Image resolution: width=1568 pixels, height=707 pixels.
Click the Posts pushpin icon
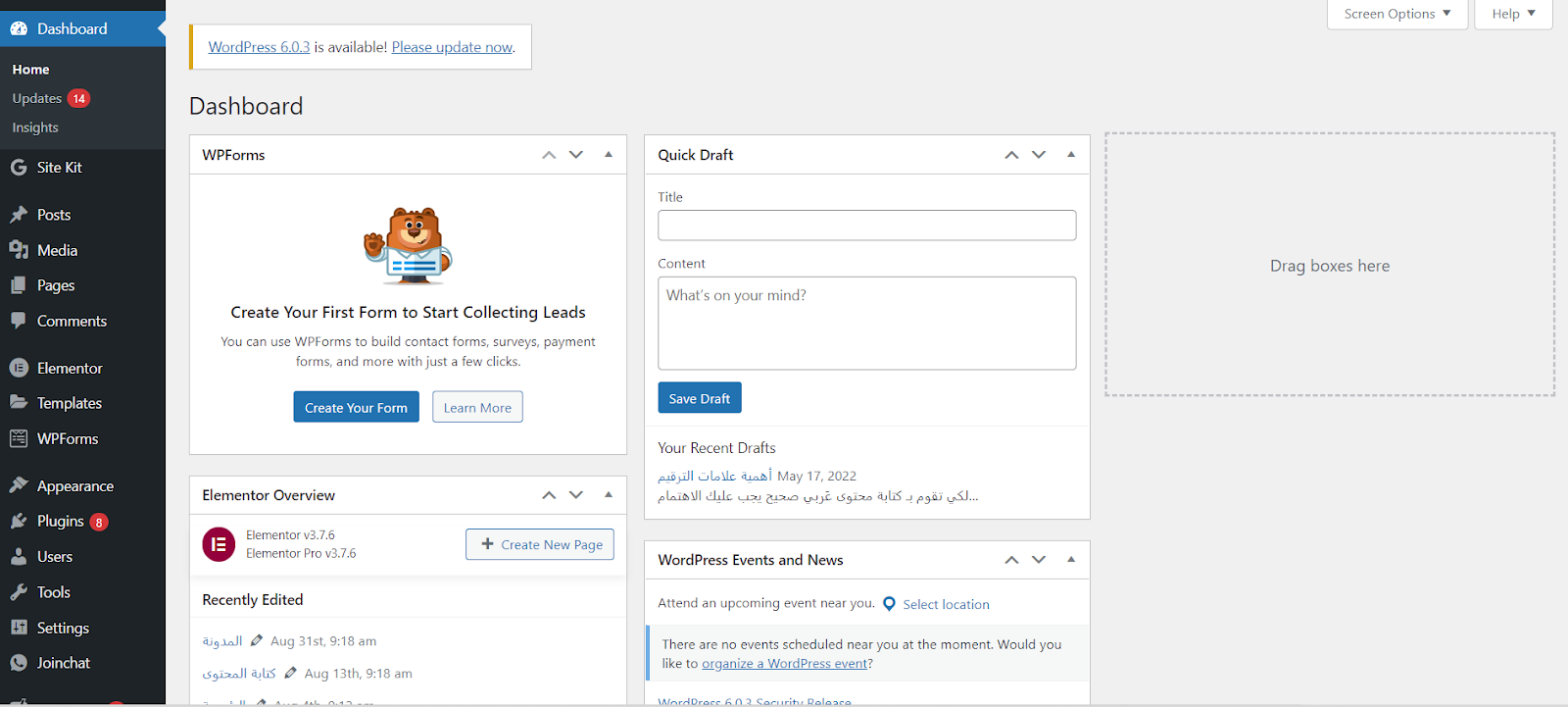click(19, 215)
